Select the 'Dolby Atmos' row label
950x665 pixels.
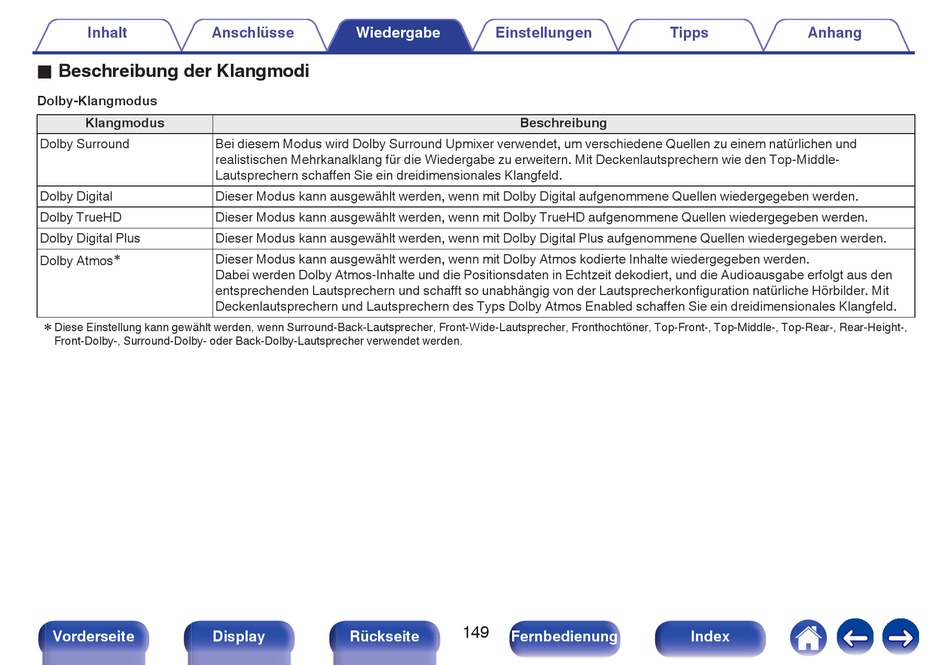pos(80,260)
